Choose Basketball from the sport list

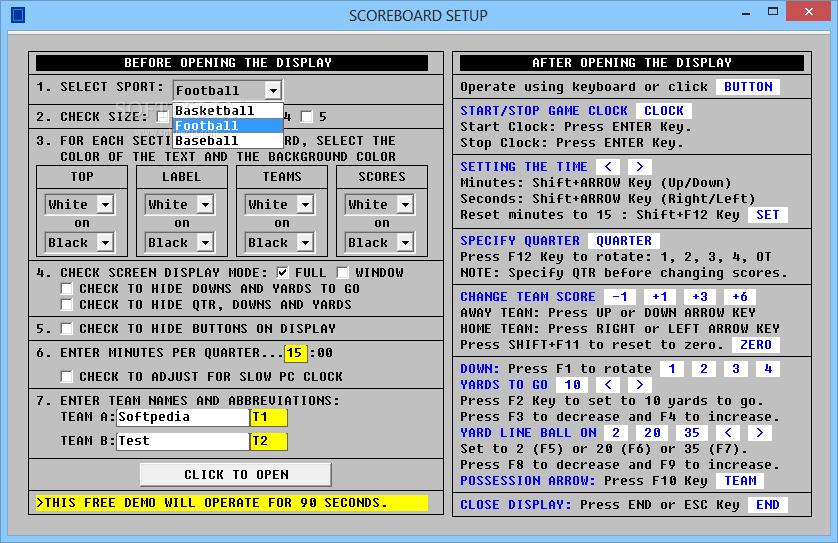(x=228, y=111)
